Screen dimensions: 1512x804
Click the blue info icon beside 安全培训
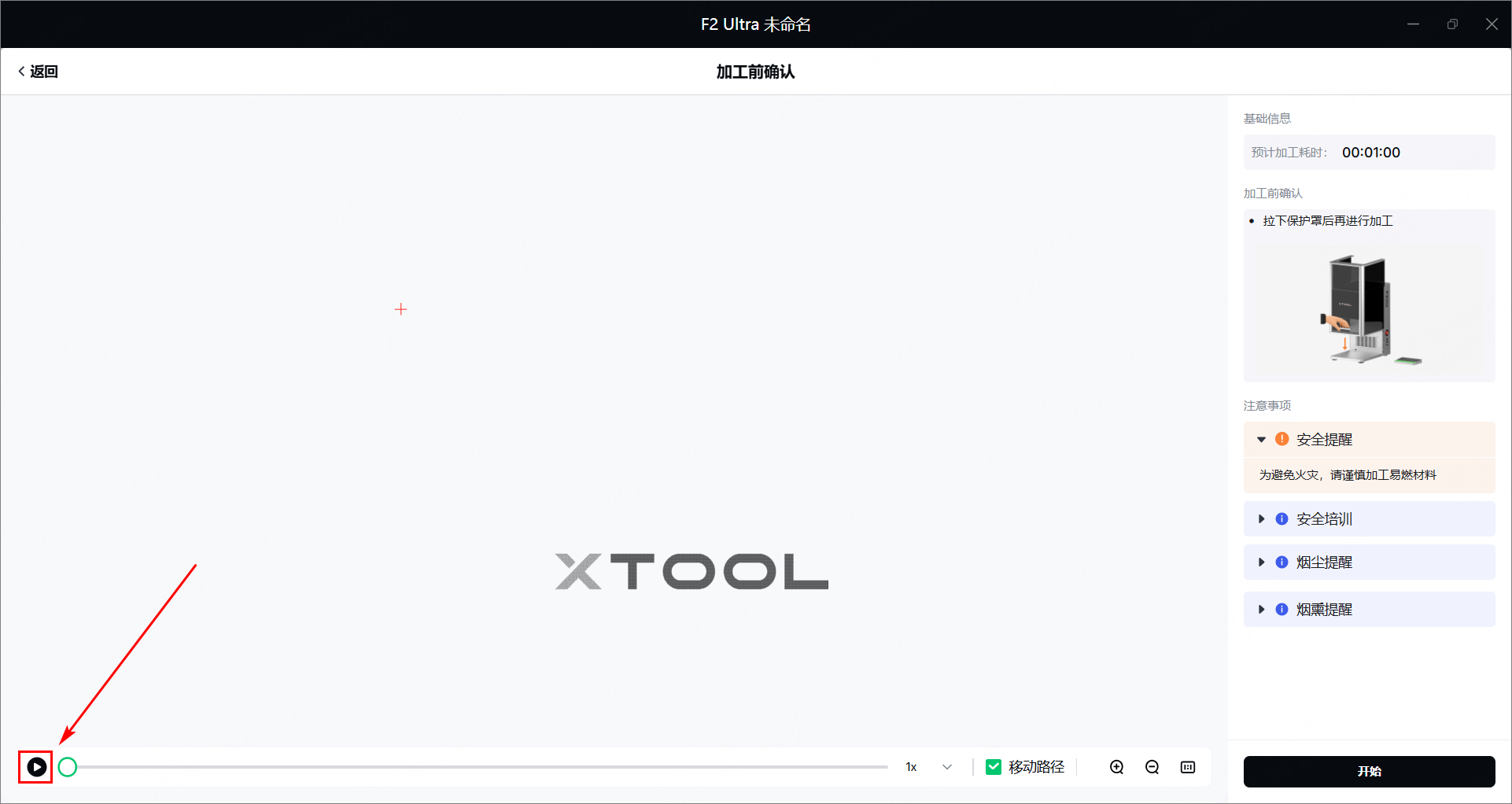(1282, 519)
